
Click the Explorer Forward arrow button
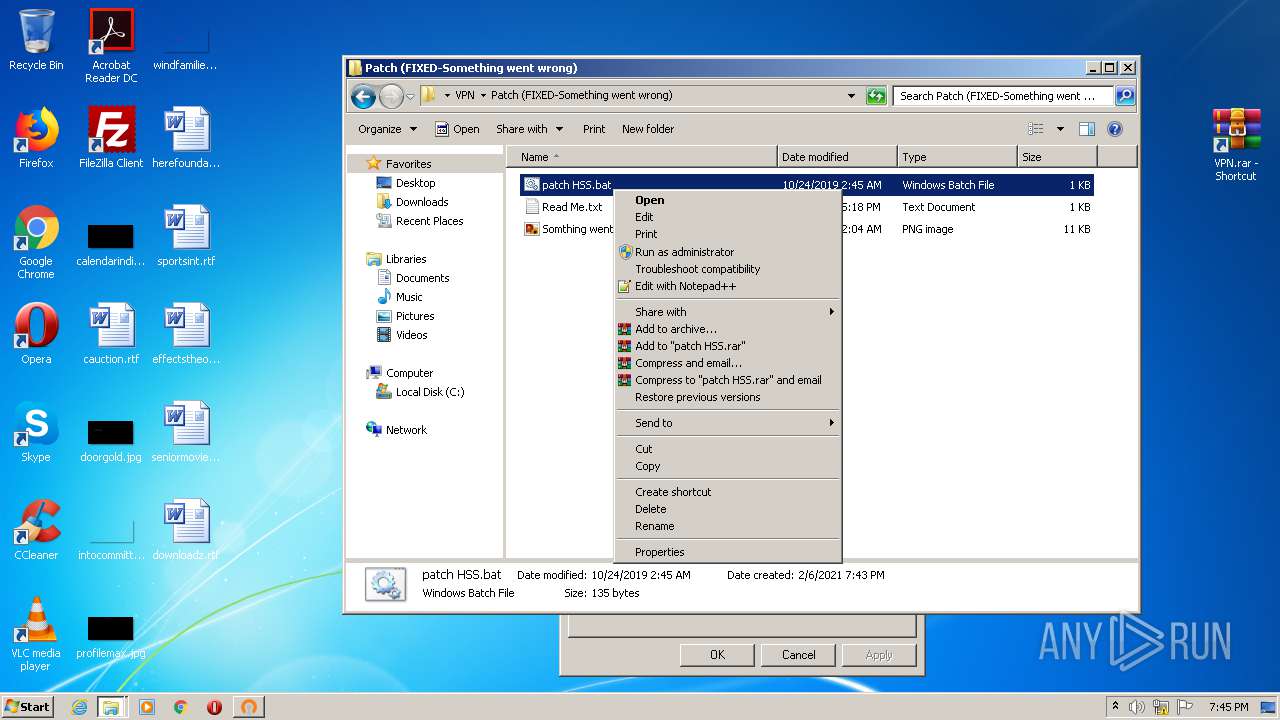391,96
